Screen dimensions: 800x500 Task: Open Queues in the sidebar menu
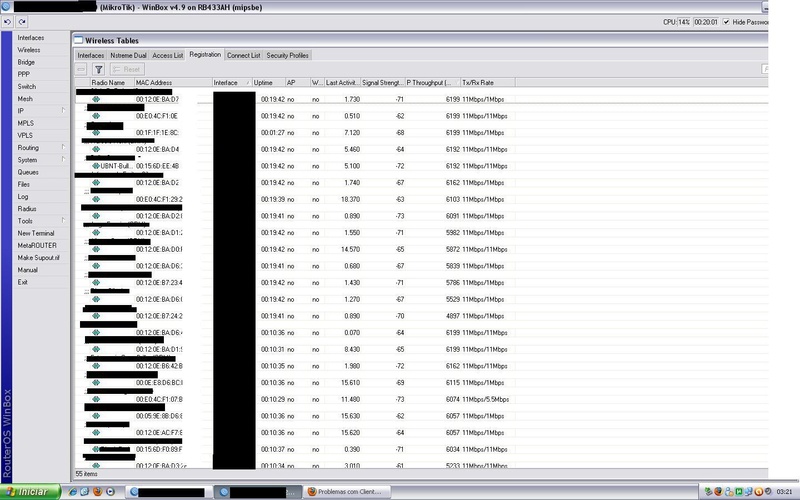click(28, 172)
